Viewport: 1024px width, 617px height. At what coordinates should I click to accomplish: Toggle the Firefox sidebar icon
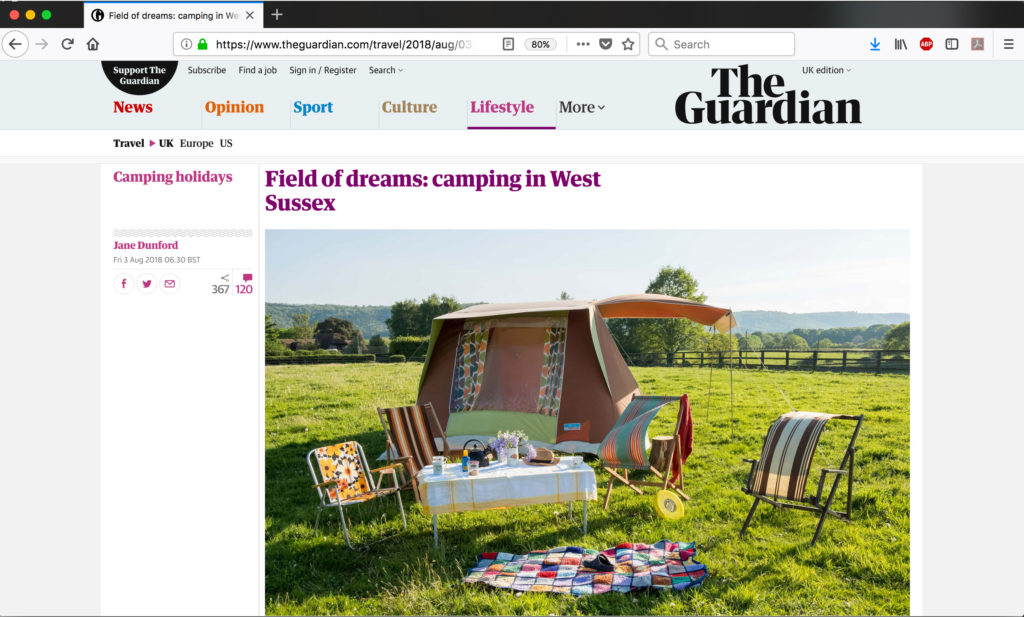click(952, 44)
